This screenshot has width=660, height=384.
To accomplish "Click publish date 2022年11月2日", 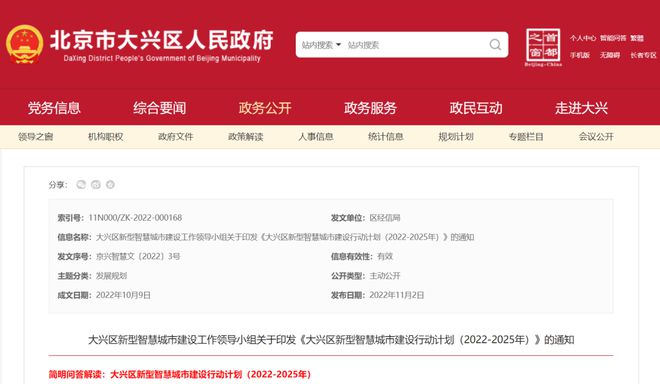I will [x=397, y=295].
